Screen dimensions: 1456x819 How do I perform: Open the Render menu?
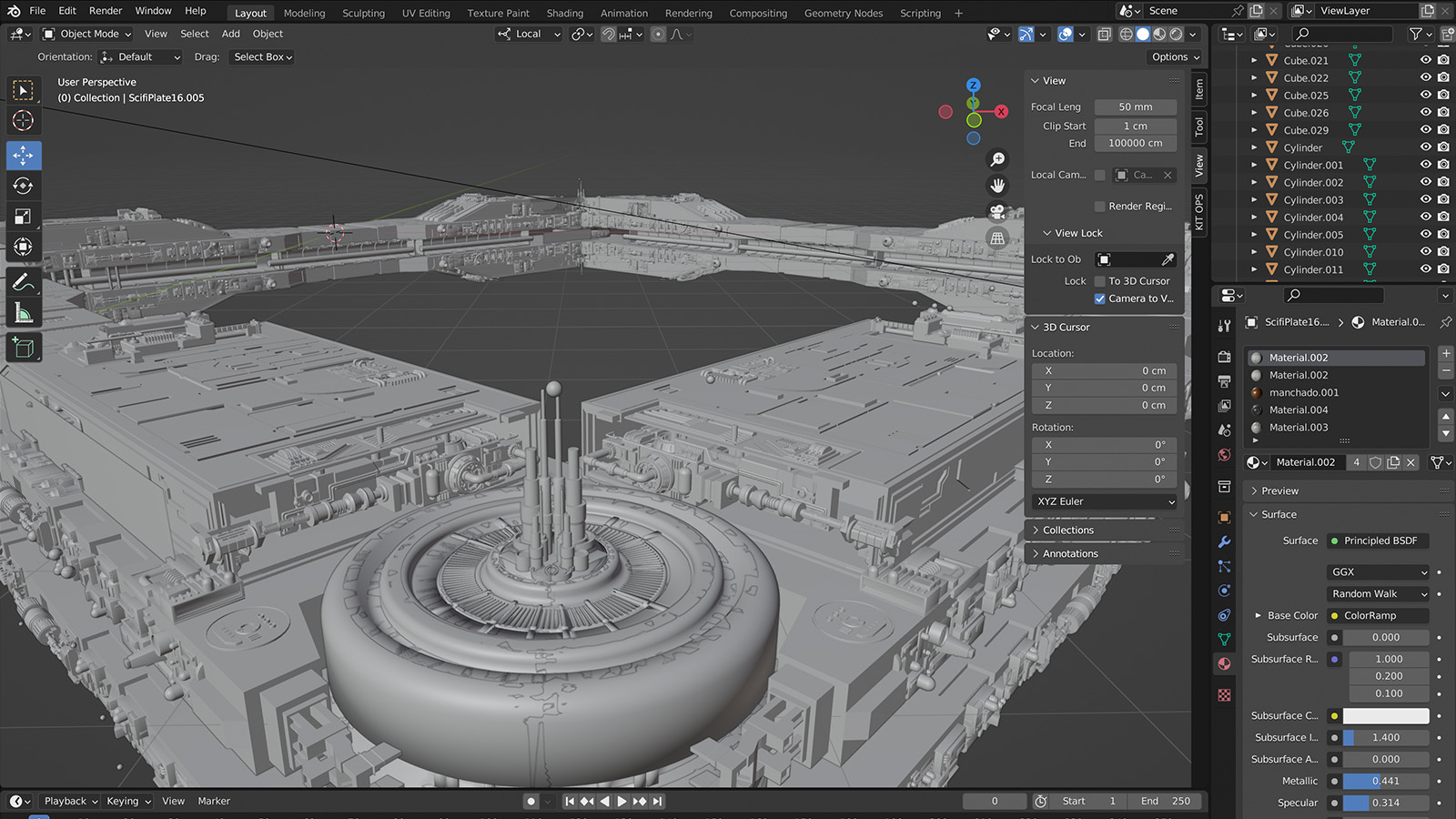pyautogui.click(x=106, y=11)
